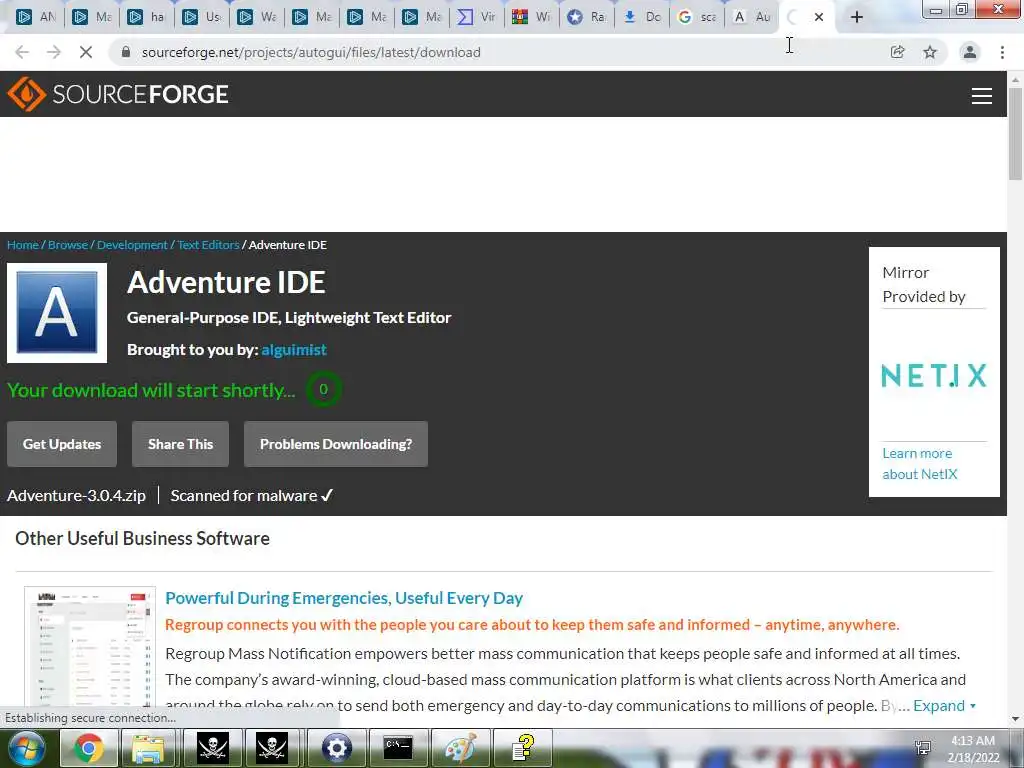Image resolution: width=1024 pixels, height=768 pixels.
Task: Share this page via toolbar share icon
Action: pos(897,52)
